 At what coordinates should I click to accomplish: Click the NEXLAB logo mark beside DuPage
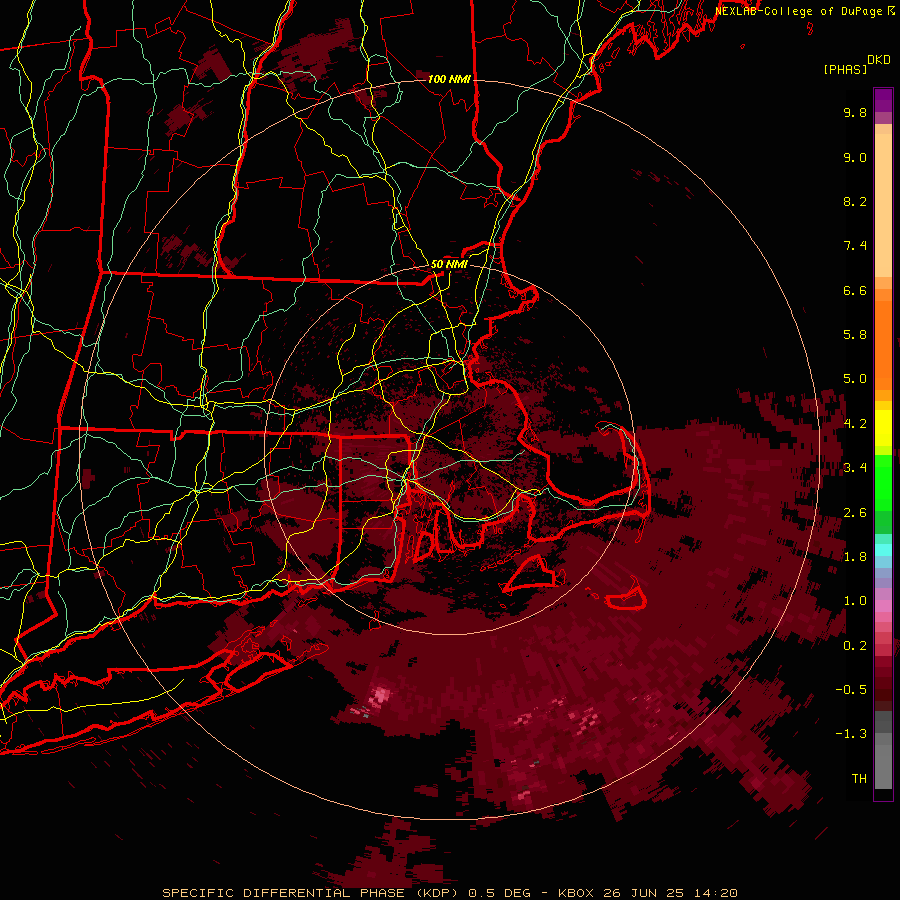891,10
